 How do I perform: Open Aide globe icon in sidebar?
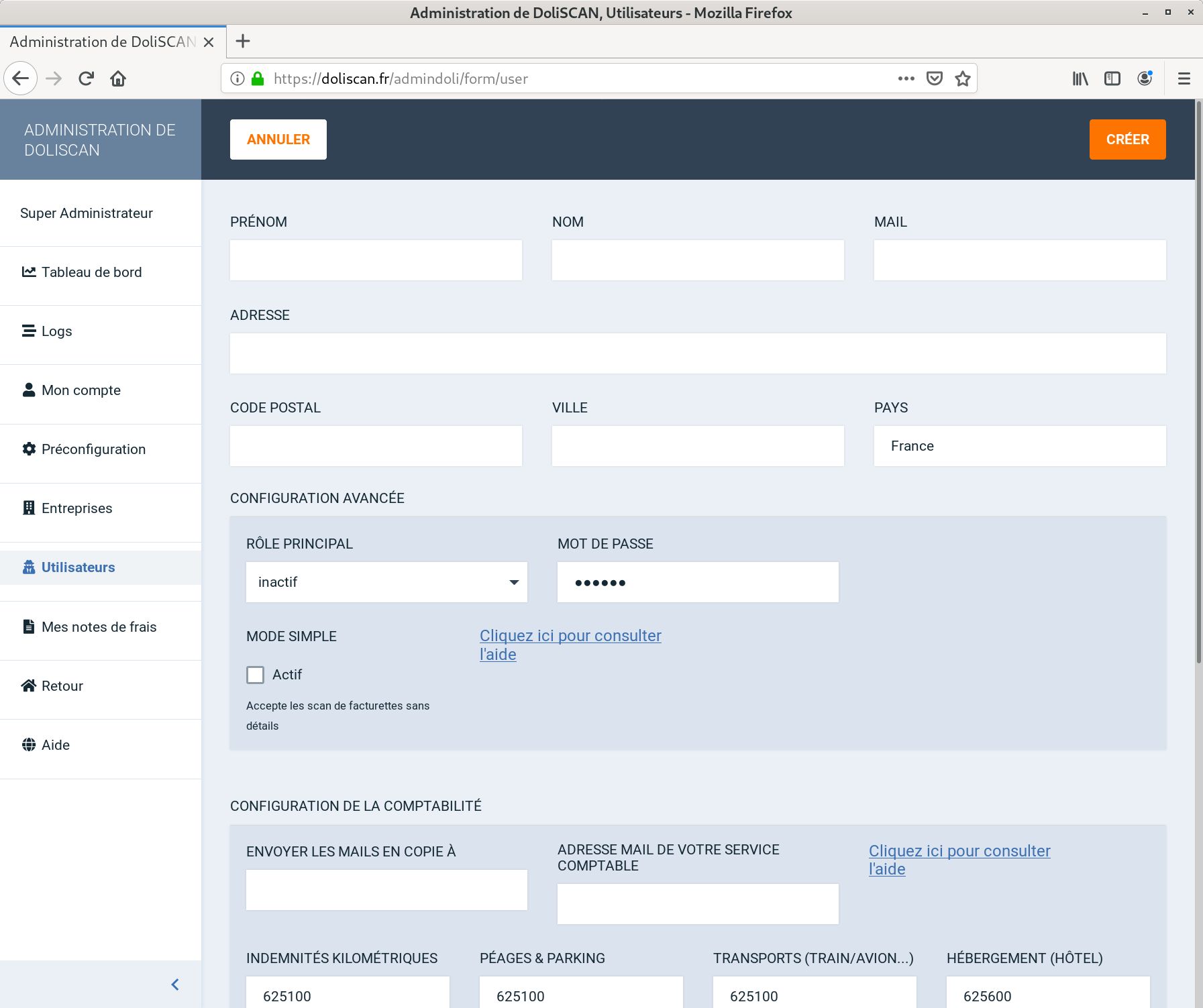pos(28,745)
